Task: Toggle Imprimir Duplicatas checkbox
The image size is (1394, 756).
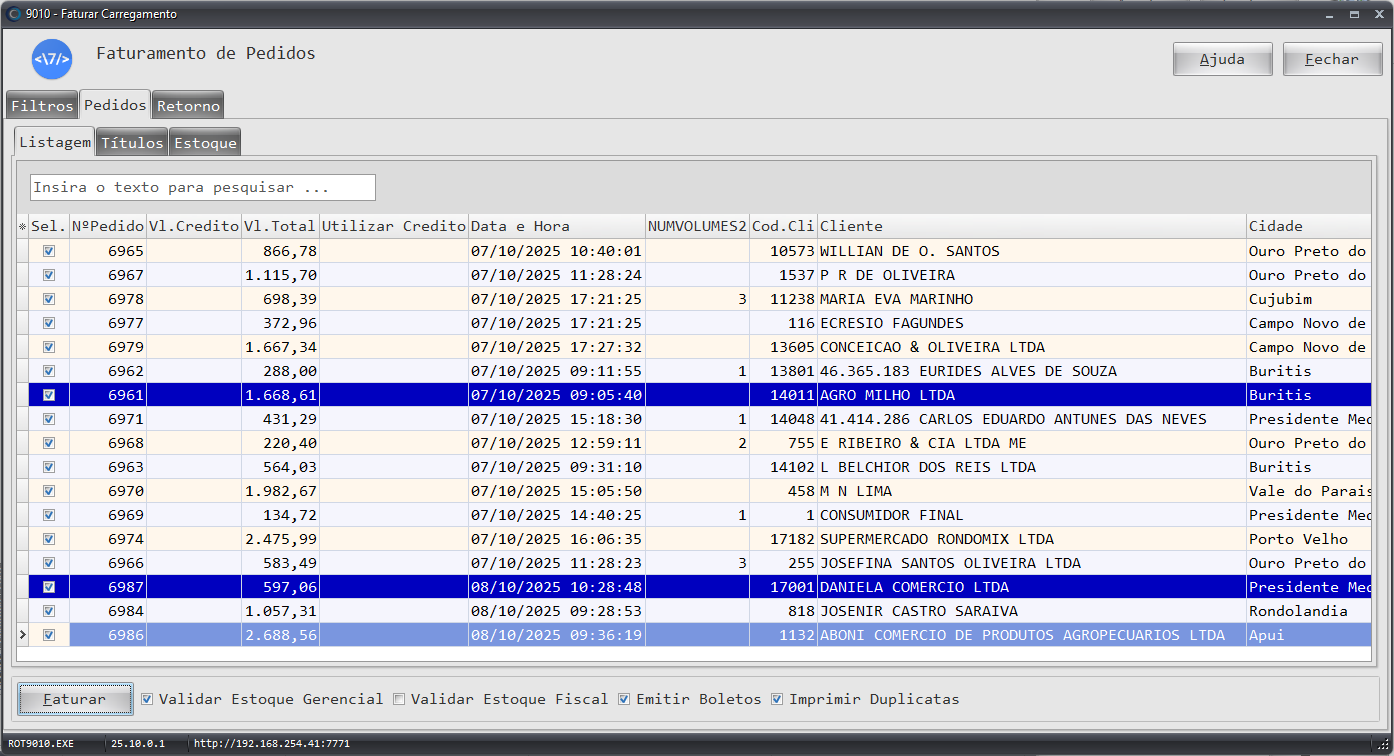Action: click(777, 699)
